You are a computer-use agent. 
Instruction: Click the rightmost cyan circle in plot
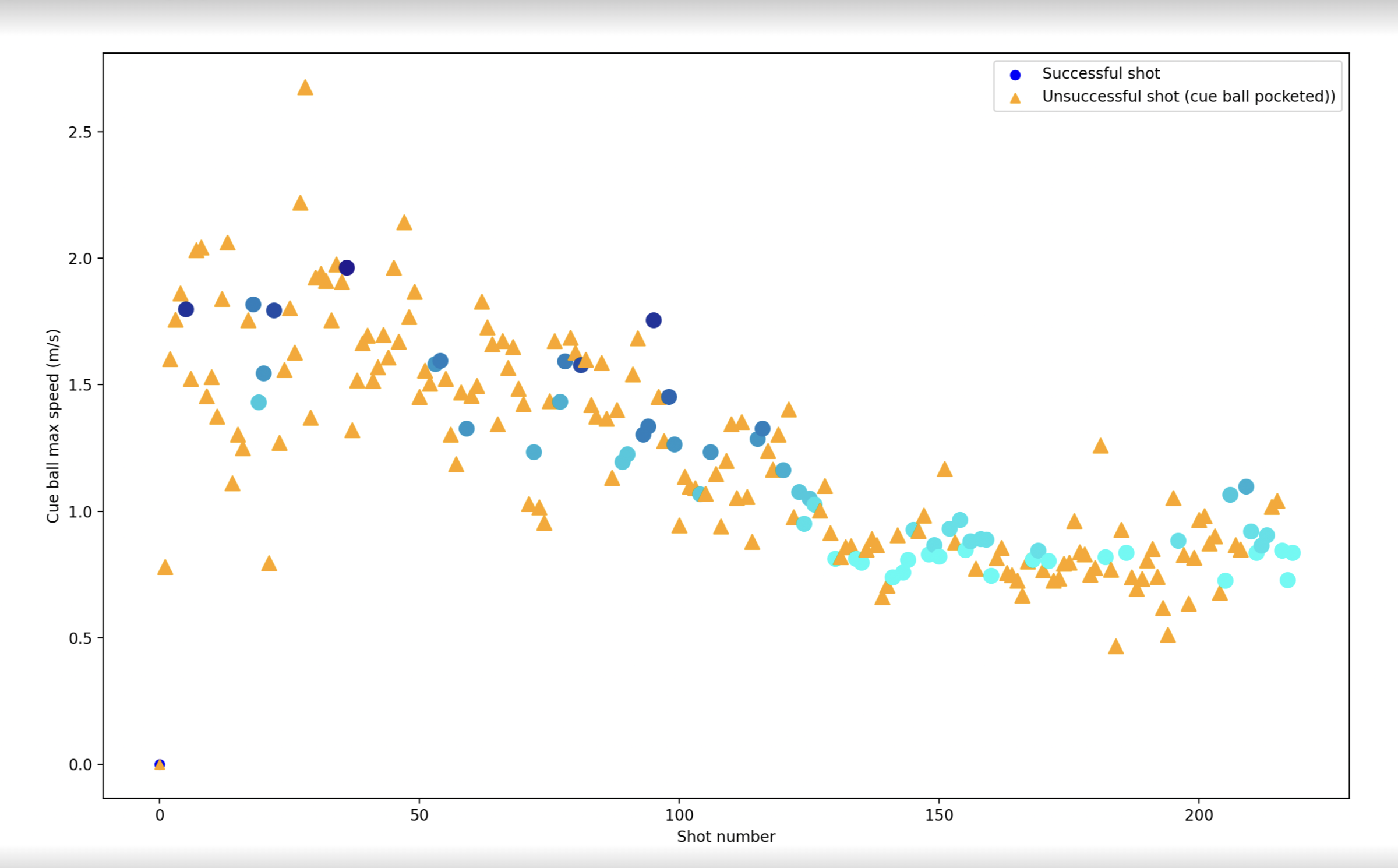tap(1293, 553)
